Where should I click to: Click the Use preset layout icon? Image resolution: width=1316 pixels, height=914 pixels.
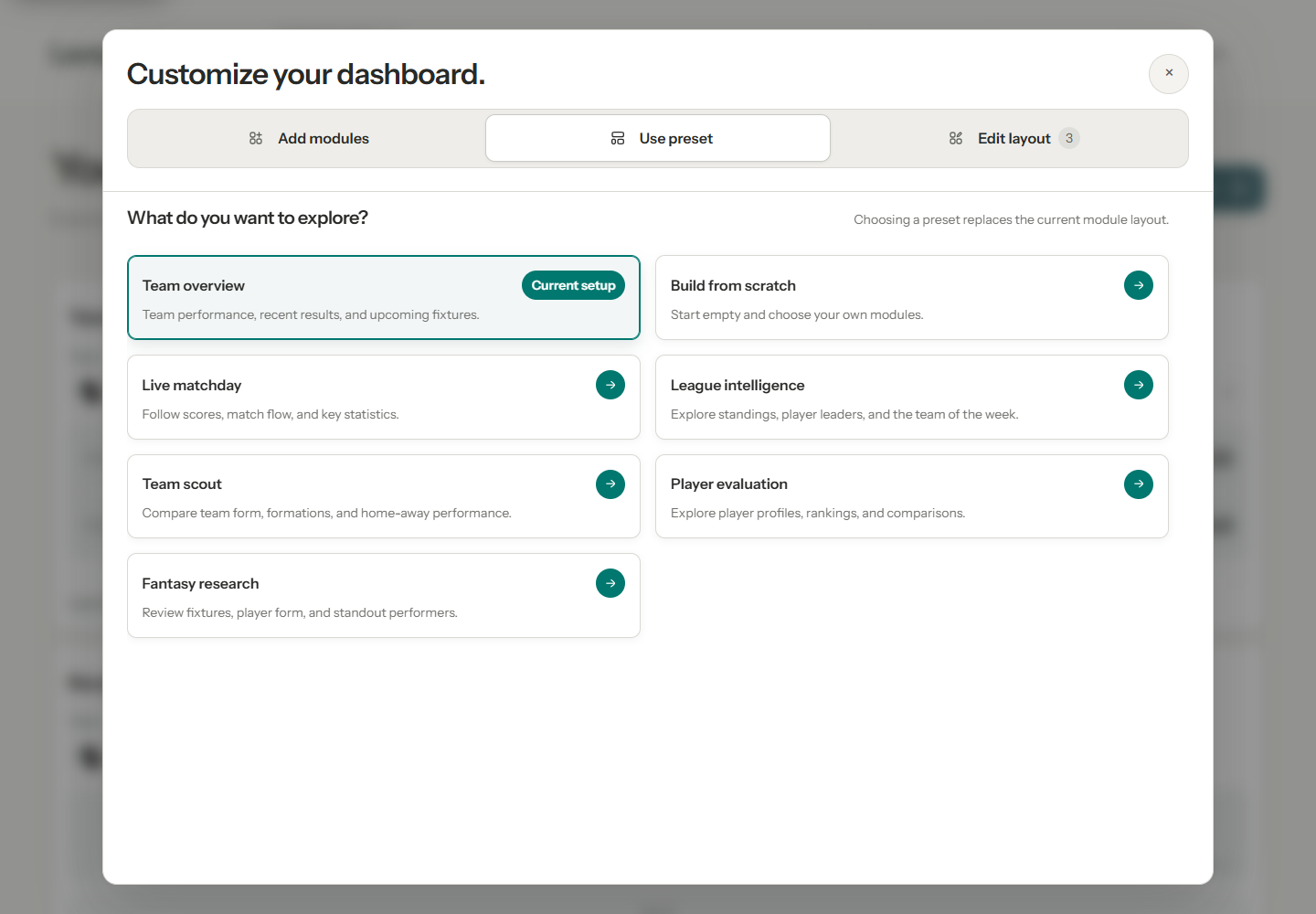[x=618, y=138]
